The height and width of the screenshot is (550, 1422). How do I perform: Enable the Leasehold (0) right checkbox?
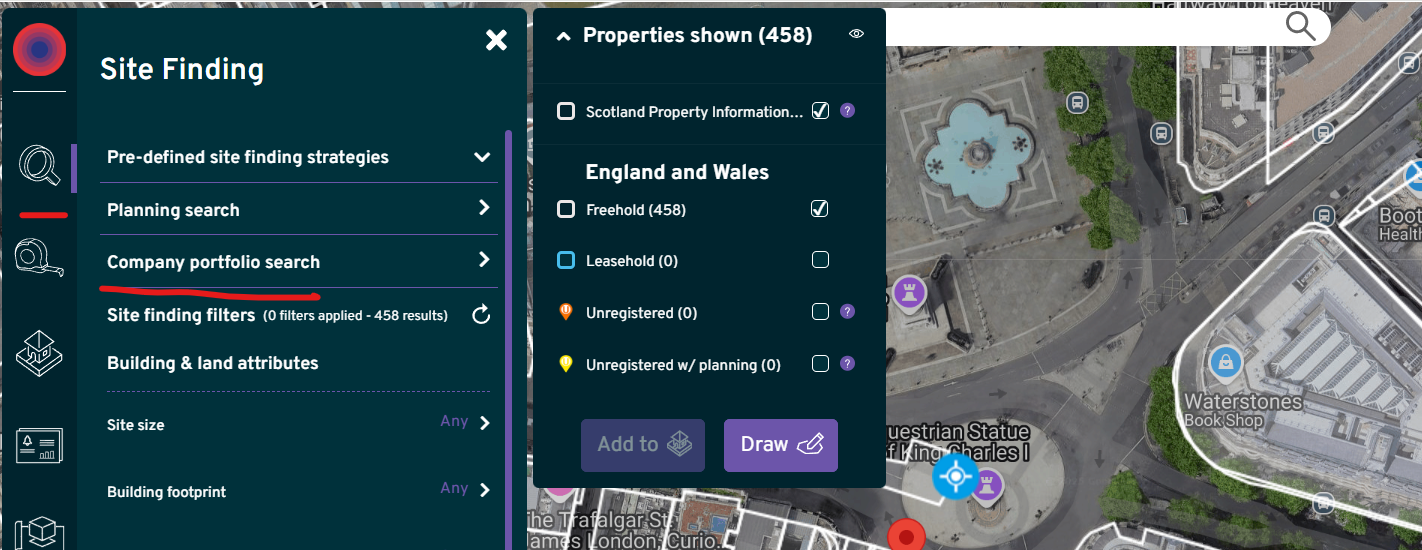coord(820,260)
